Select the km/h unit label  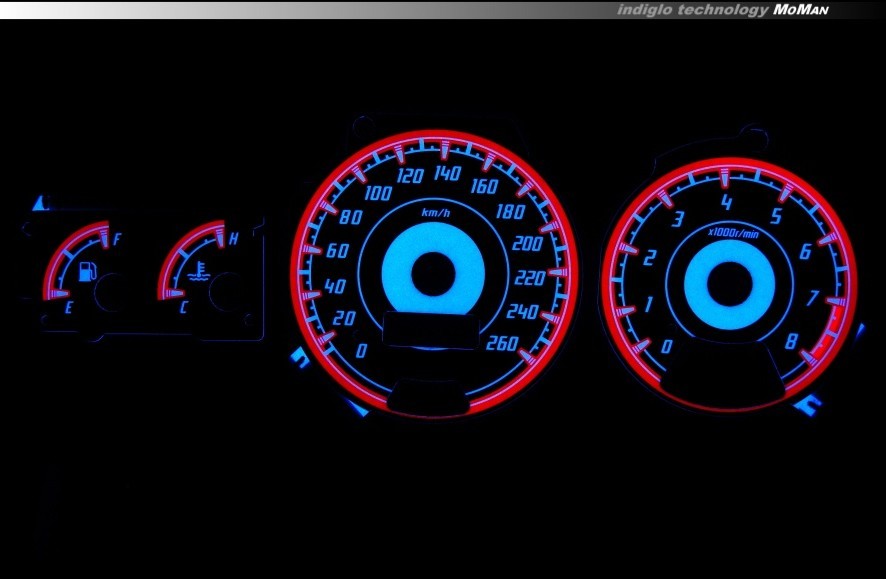434,213
